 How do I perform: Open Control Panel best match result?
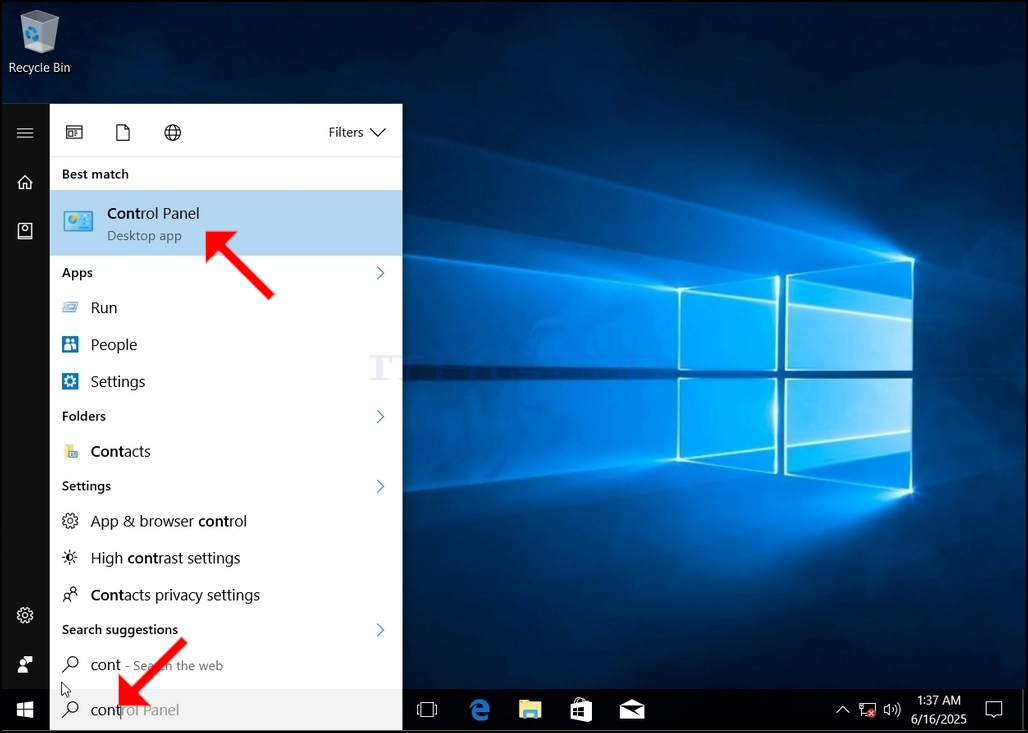(226, 223)
